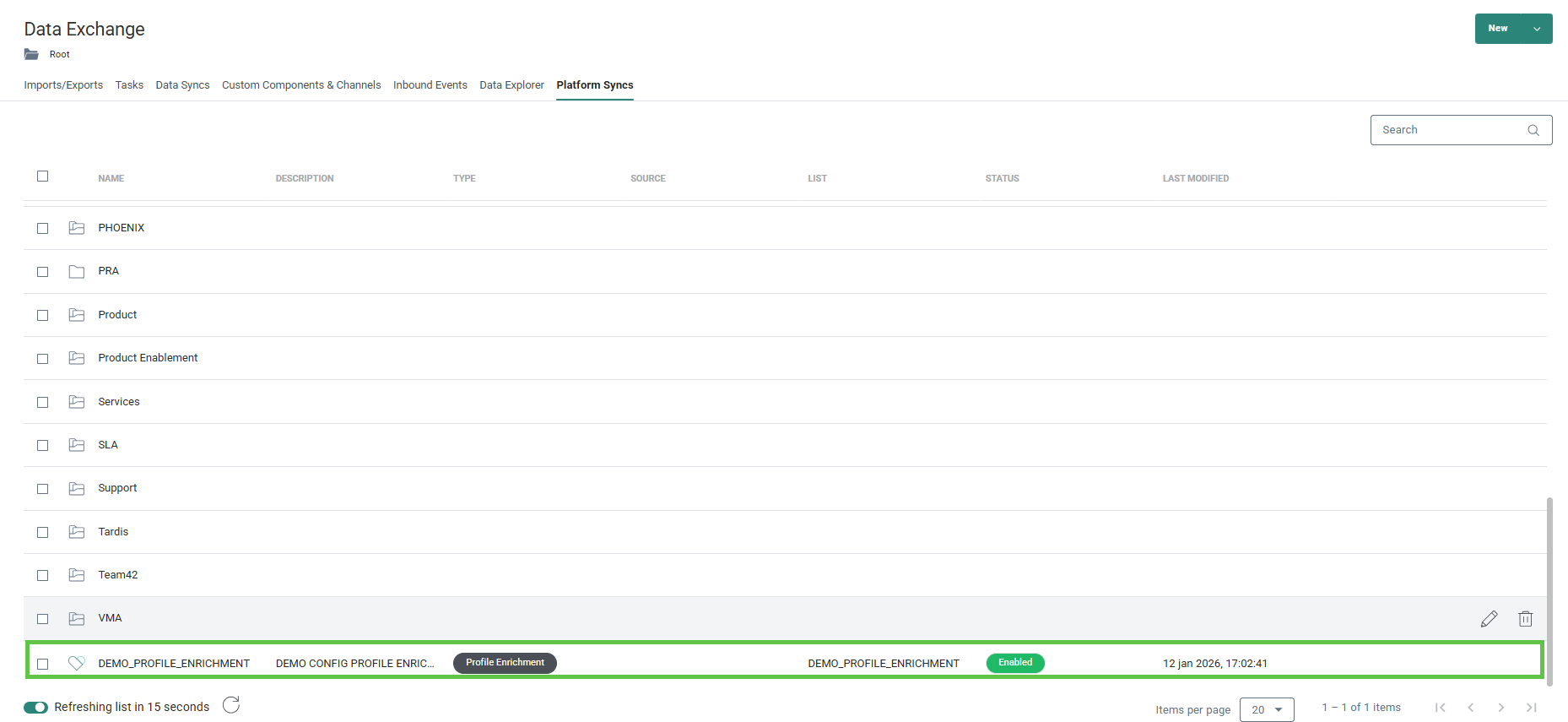The height and width of the screenshot is (722, 1568).
Task: Open the Team42 folder icon
Action: pos(77,575)
